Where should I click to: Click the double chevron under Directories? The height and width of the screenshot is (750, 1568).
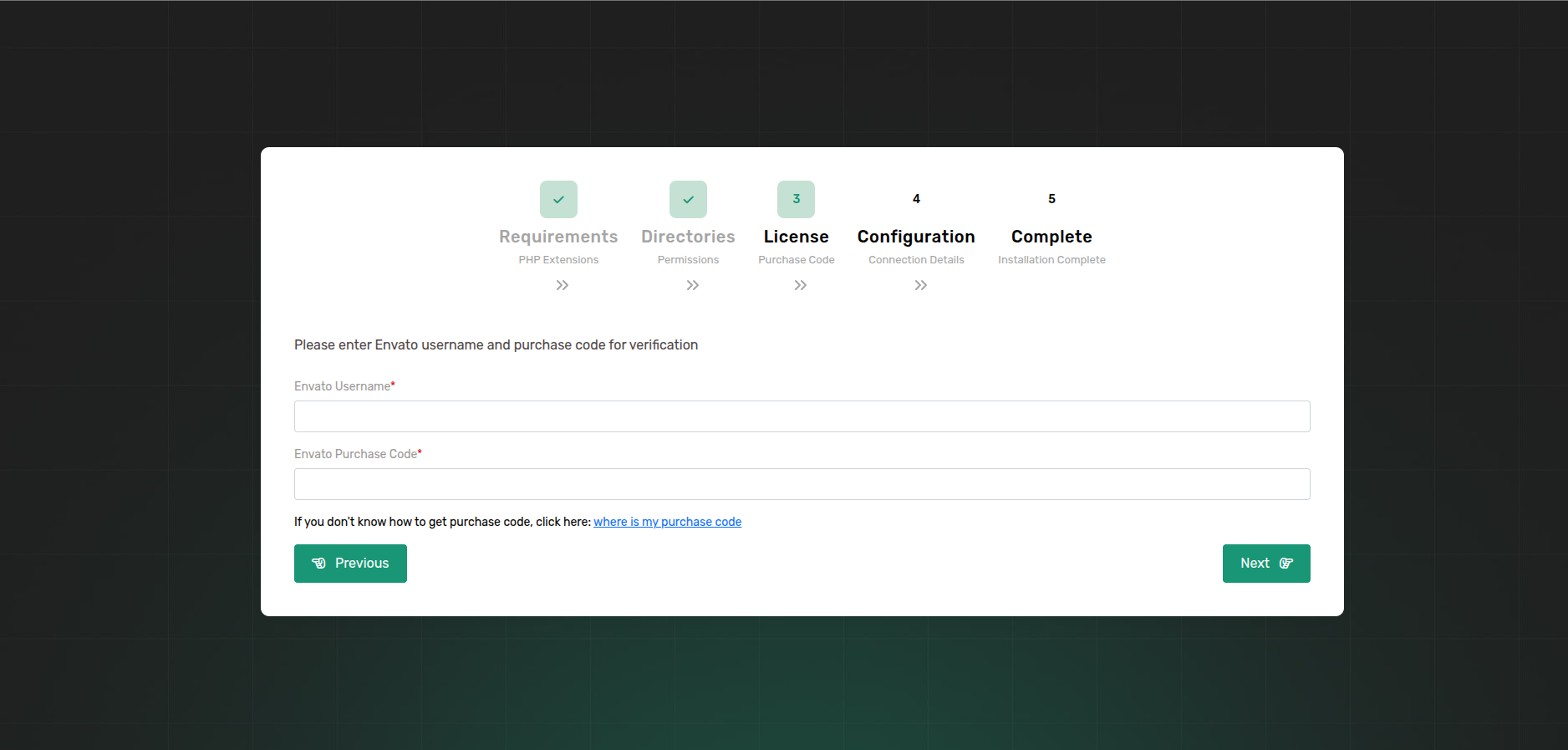[693, 285]
